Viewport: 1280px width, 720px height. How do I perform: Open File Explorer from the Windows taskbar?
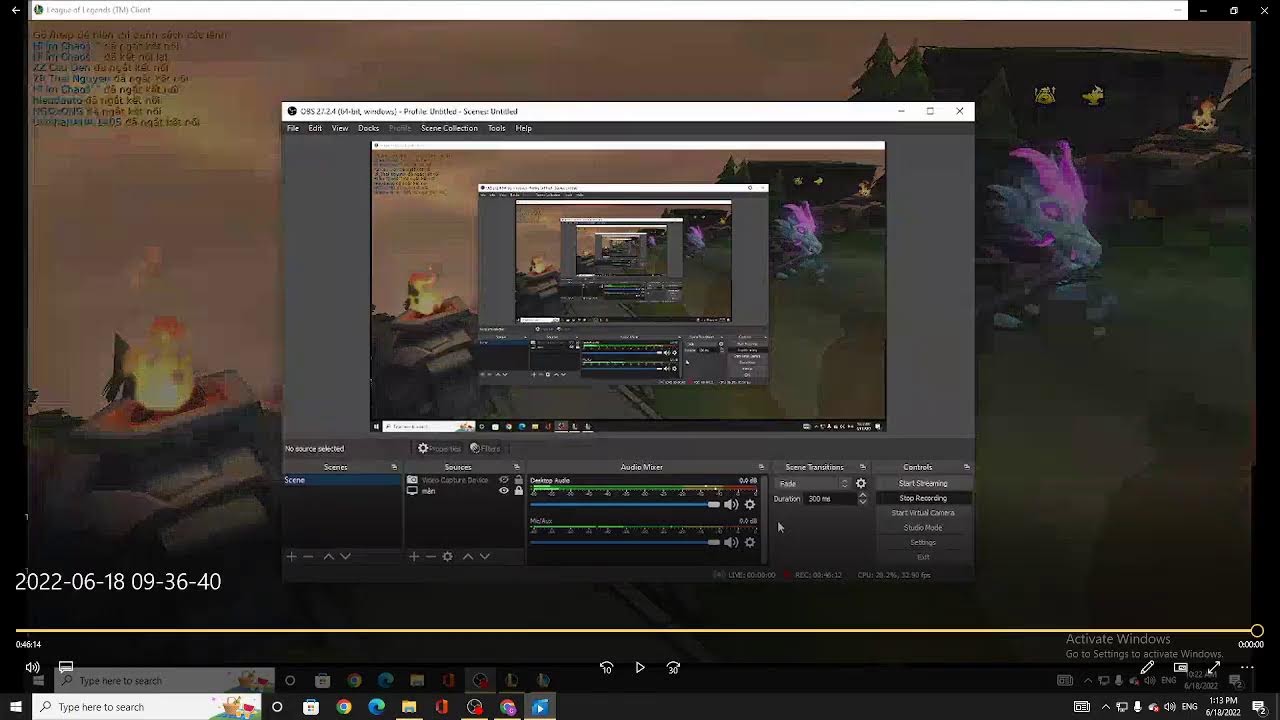pyautogui.click(x=409, y=707)
